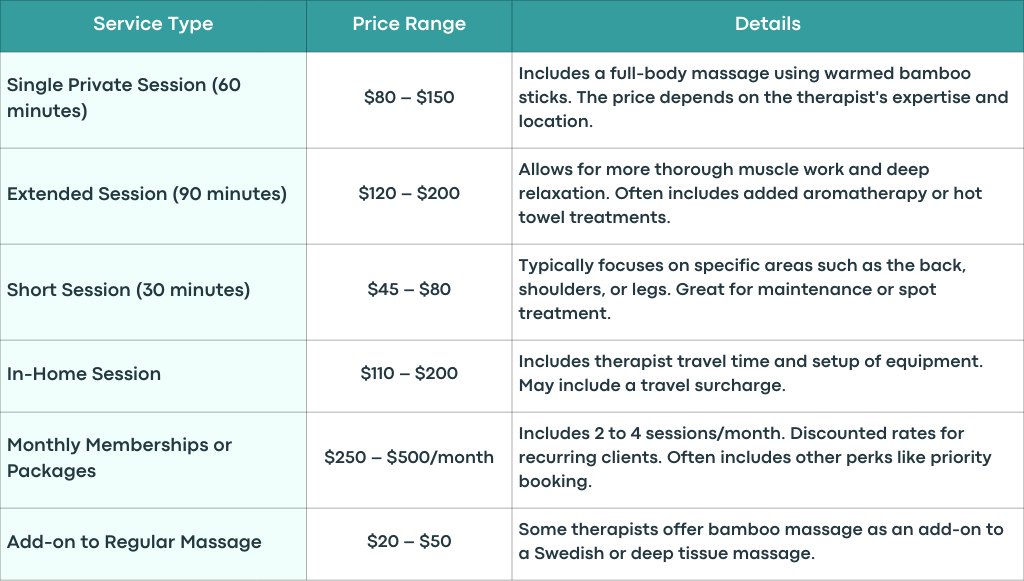Click the $120 – $200 price cell
This screenshot has height=581, width=1024.
click(x=409, y=196)
